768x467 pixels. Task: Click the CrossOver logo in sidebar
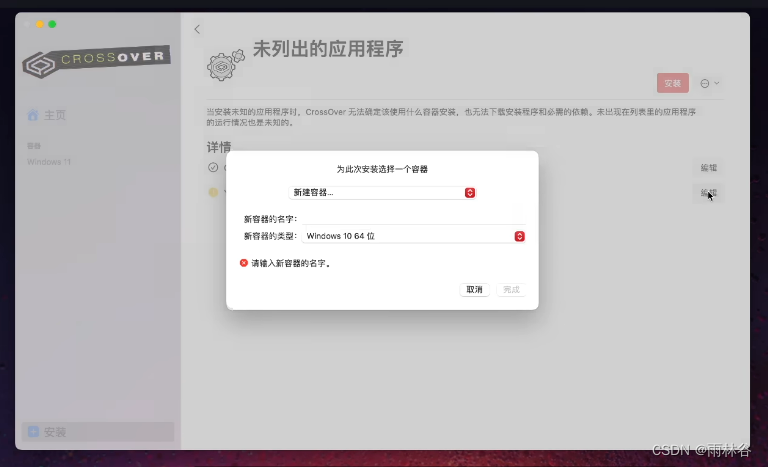click(96, 61)
